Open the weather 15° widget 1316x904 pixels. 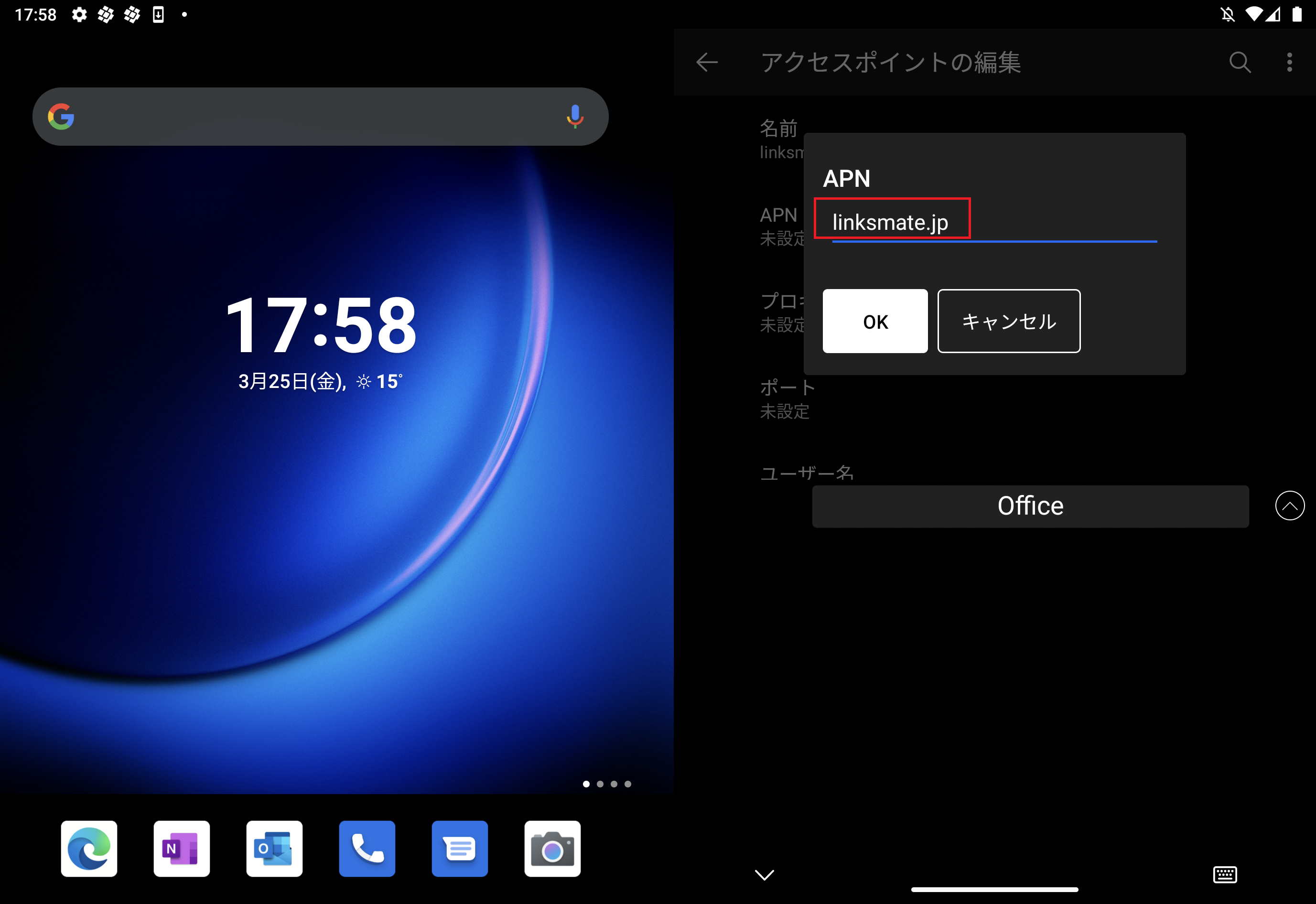pyautogui.click(x=379, y=382)
